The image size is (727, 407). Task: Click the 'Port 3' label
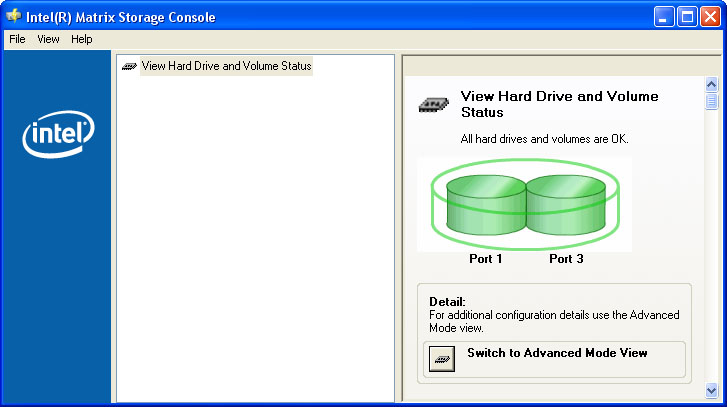click(566, 259)
